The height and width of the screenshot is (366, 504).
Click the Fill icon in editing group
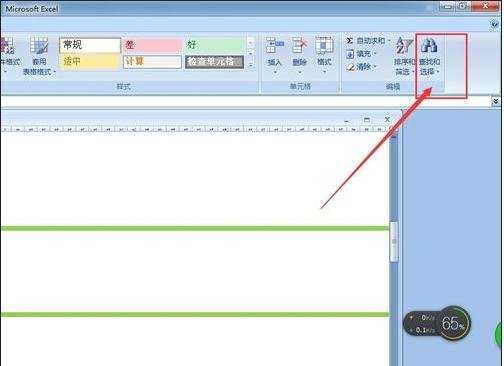click(350, 54)
